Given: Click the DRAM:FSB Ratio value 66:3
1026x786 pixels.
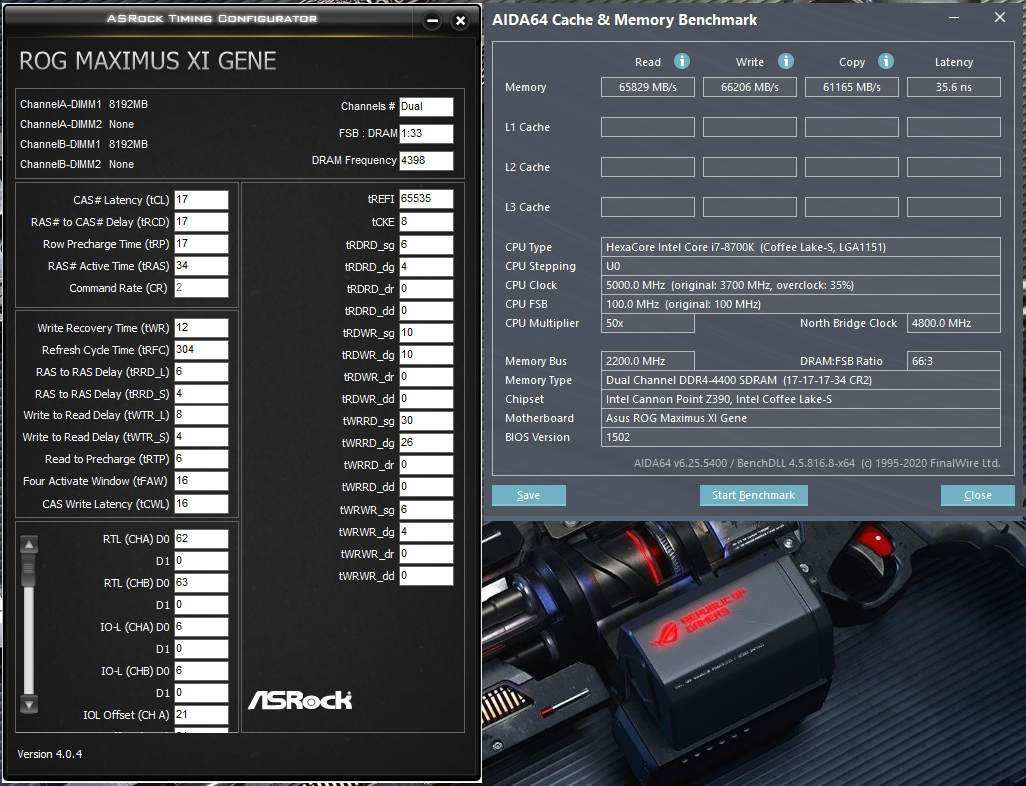Looking at the screenshot, I should [x=954, y=361].
